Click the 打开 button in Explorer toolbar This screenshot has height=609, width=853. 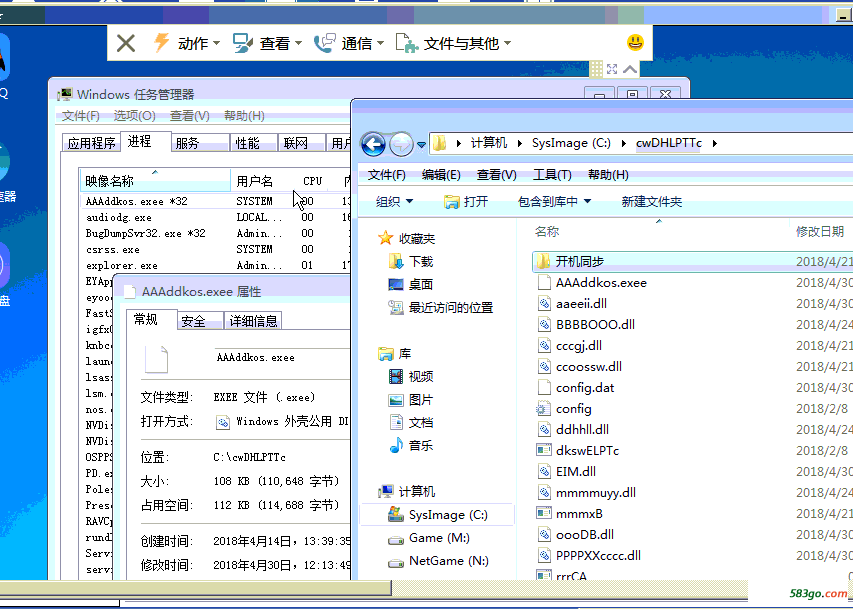(466, 201)
